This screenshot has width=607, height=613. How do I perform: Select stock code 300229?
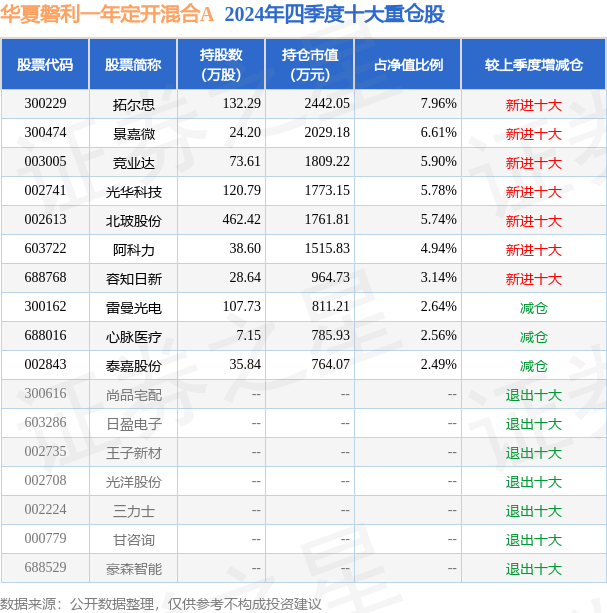pos(45,104)
